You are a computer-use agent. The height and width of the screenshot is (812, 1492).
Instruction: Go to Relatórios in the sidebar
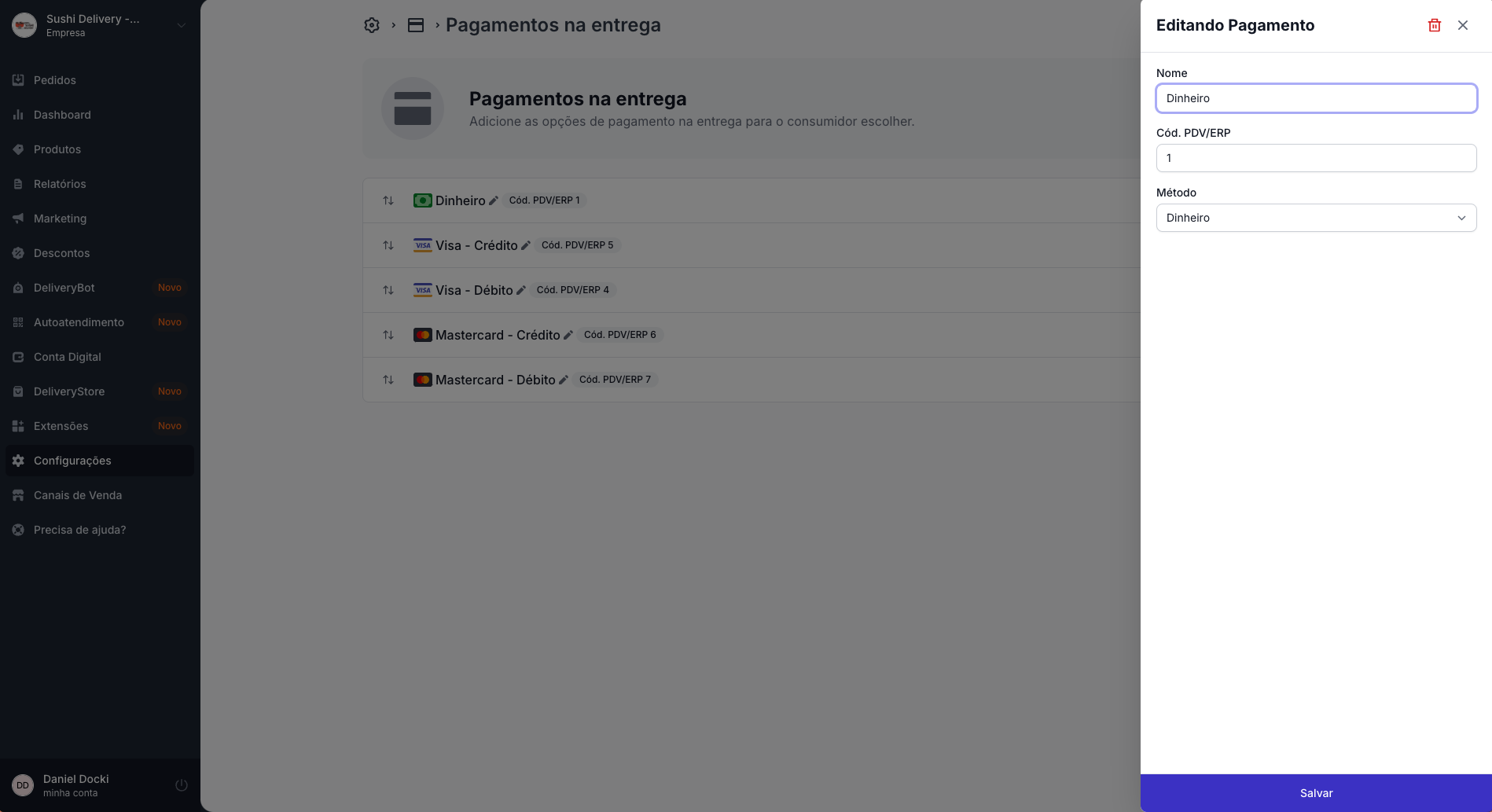coord(60,184)
